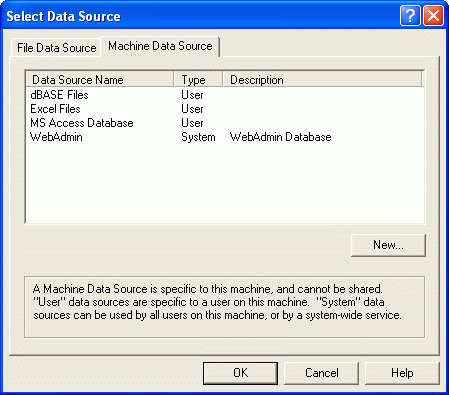
Task: Click the Cancel button
Action: point(322,373)
